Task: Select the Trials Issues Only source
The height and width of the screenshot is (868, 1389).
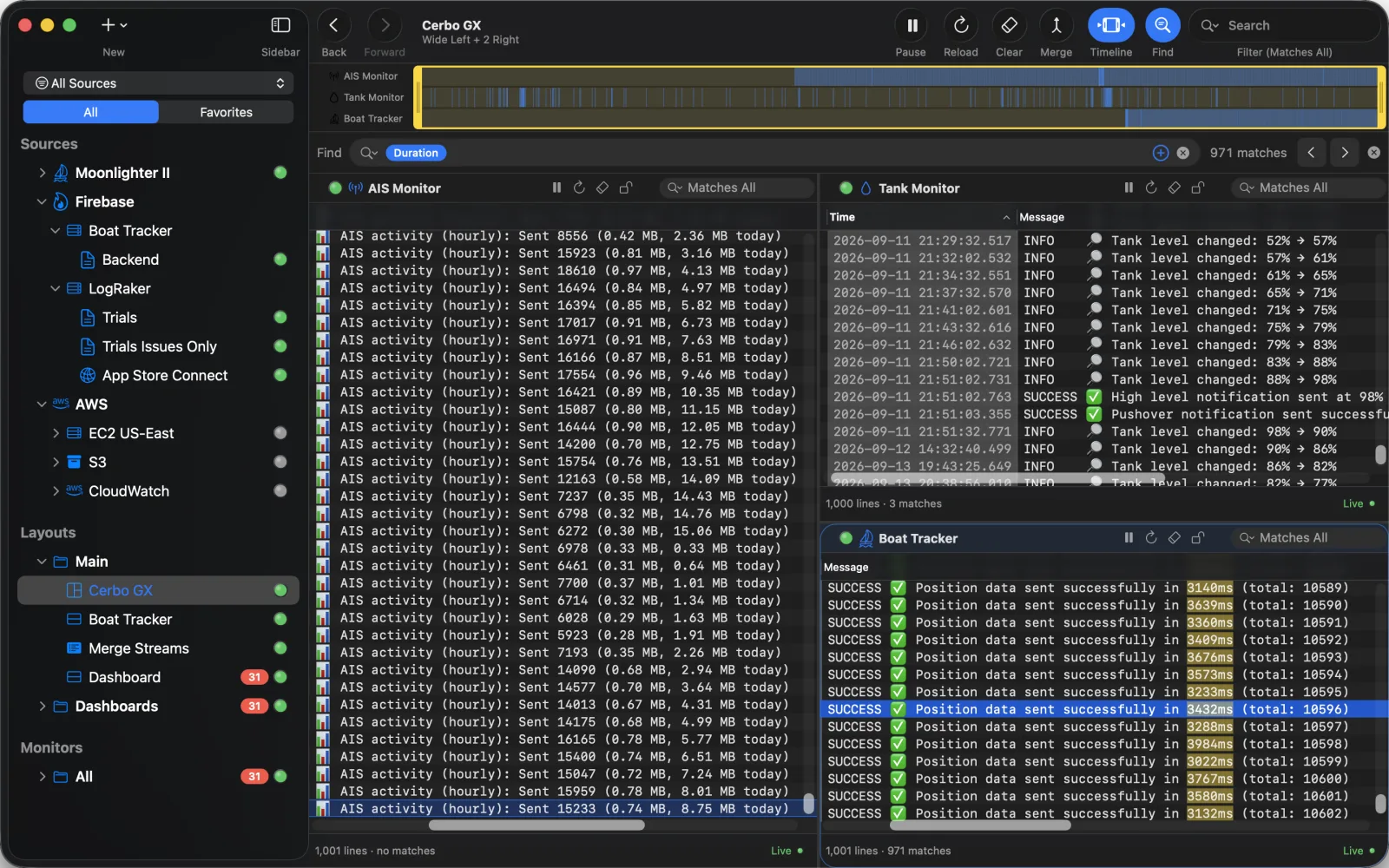Action: point(160,346)
